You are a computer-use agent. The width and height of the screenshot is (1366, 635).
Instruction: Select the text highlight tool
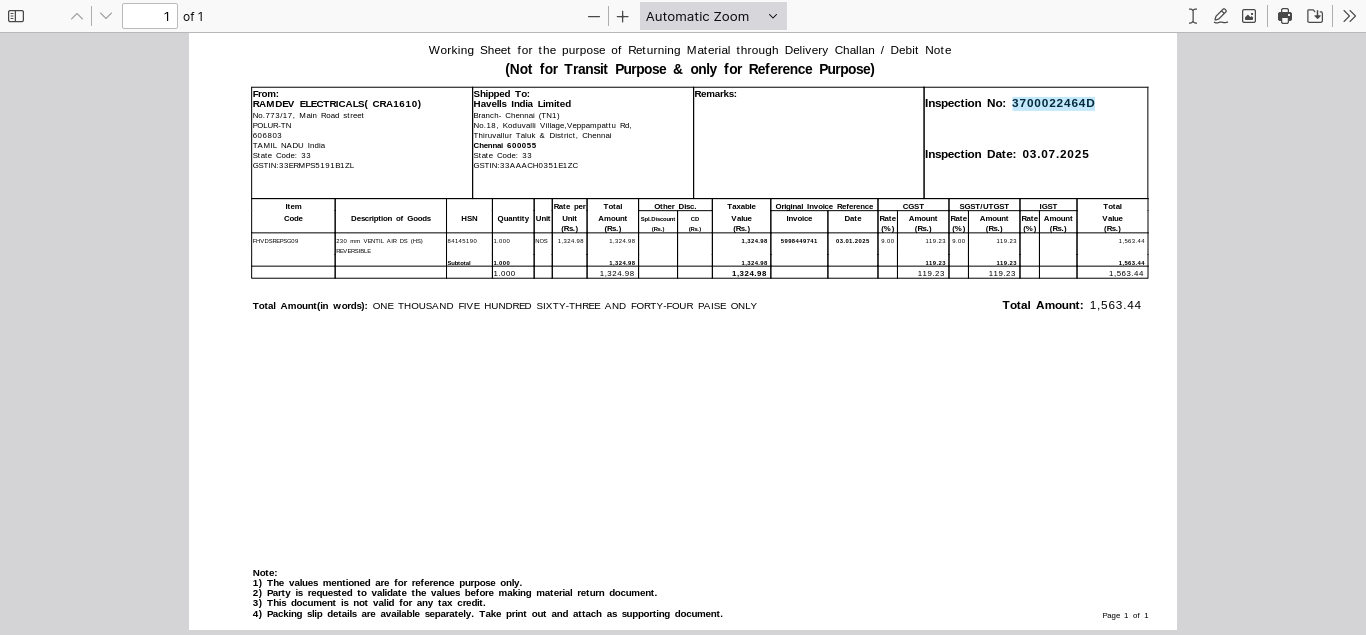tap(1193, 16)
